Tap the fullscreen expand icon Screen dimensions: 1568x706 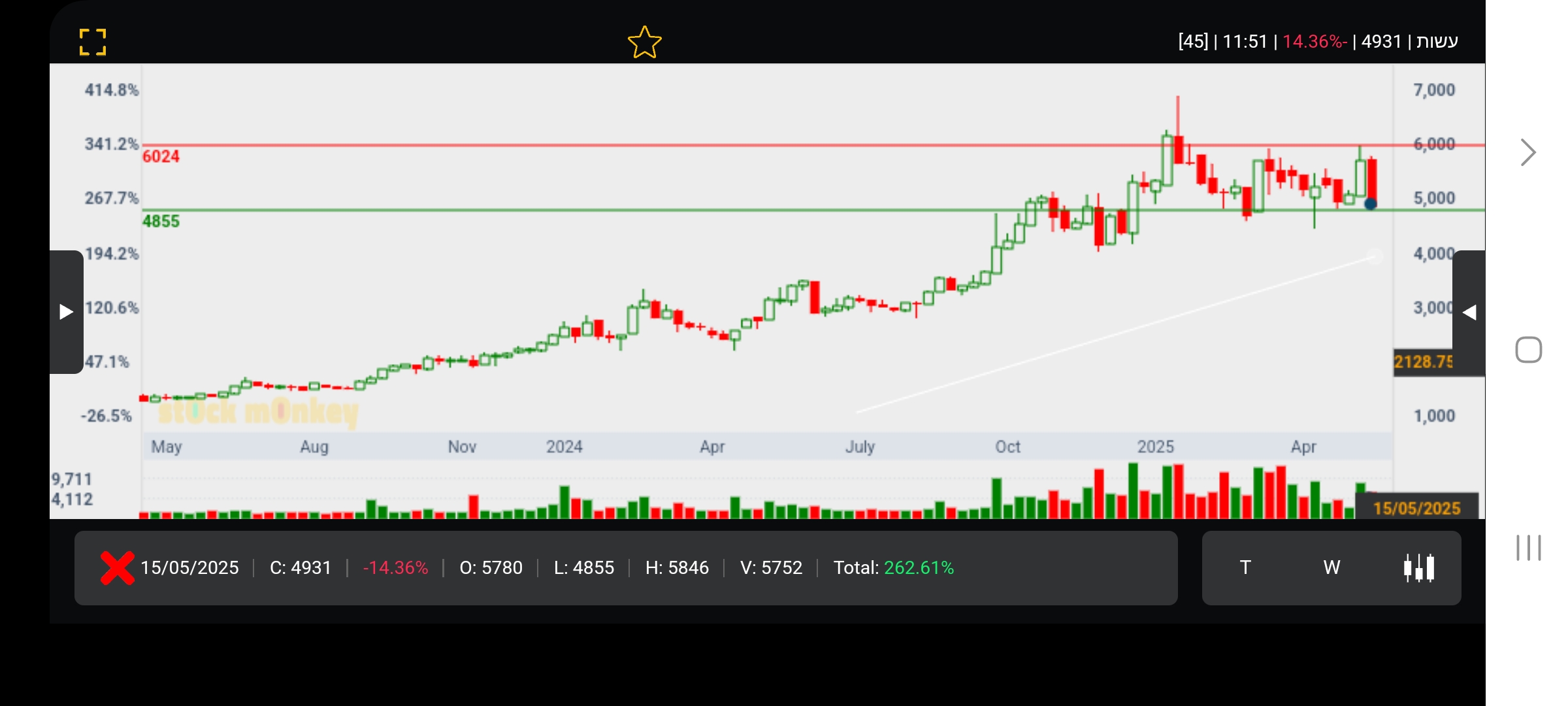pyautogui.click(x=92, y=42)
